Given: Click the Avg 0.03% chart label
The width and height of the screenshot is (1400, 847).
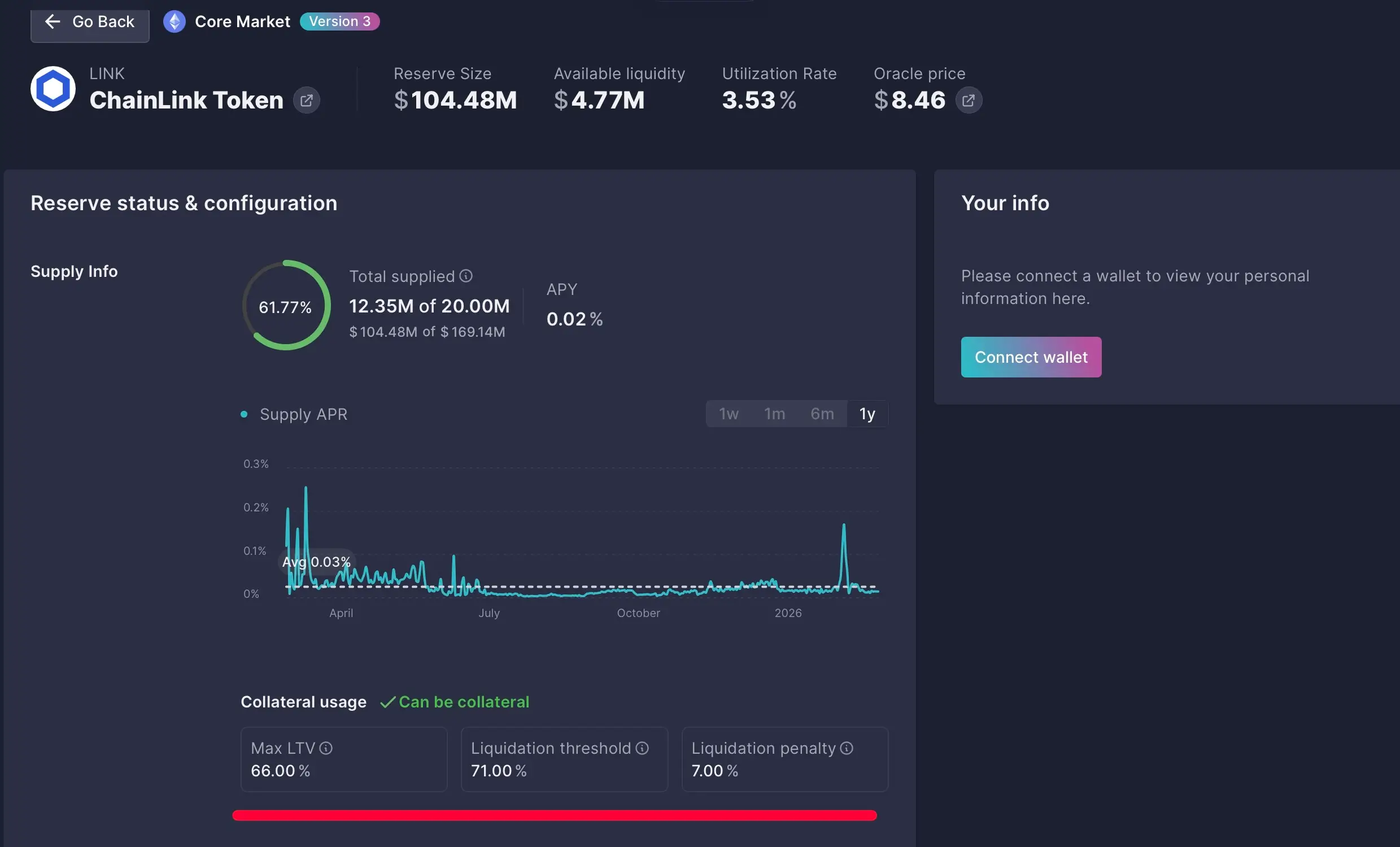Looking at the screenshot, I should click(316, 562).
